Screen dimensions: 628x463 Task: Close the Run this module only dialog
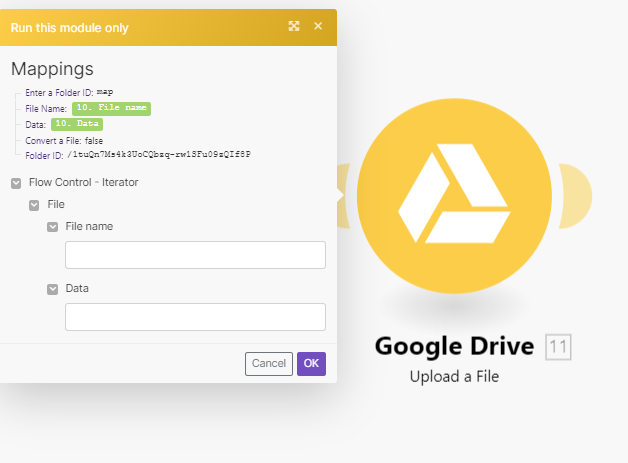[318, 26]
